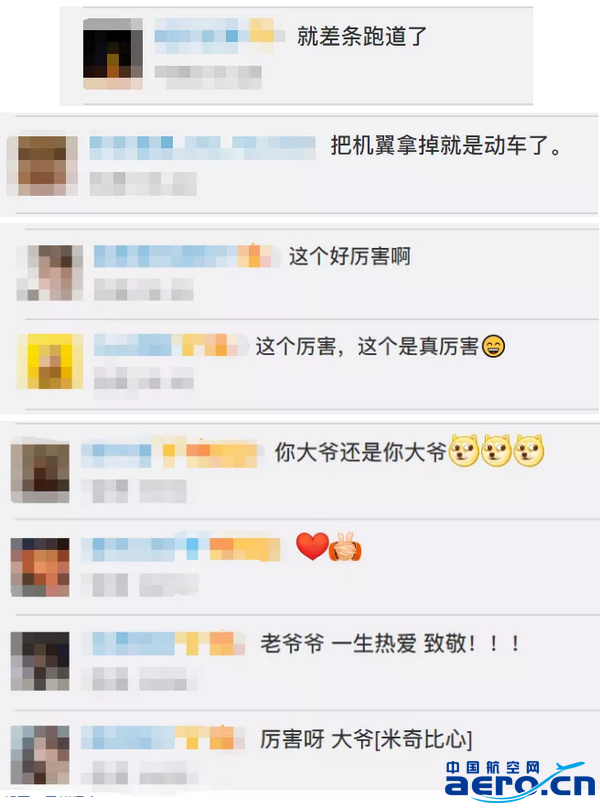Click the 中国航空网 watermark text
The width and height of the screenshot is (600, 808).
click(492, 768)
